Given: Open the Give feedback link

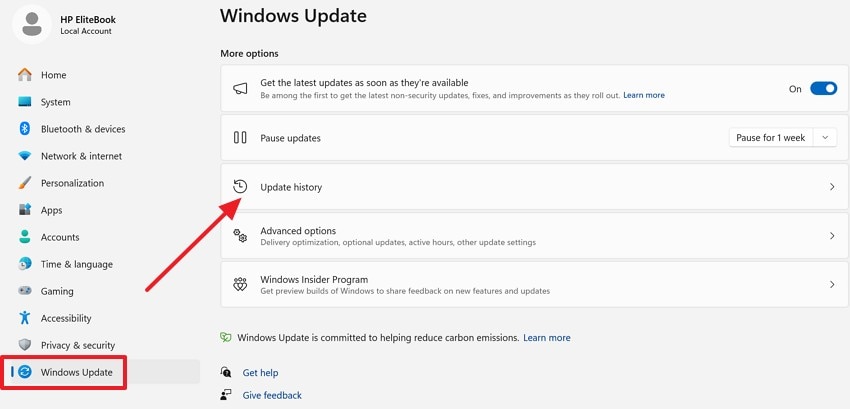Looking at the screenshot, I should click(x=272, y=395).
